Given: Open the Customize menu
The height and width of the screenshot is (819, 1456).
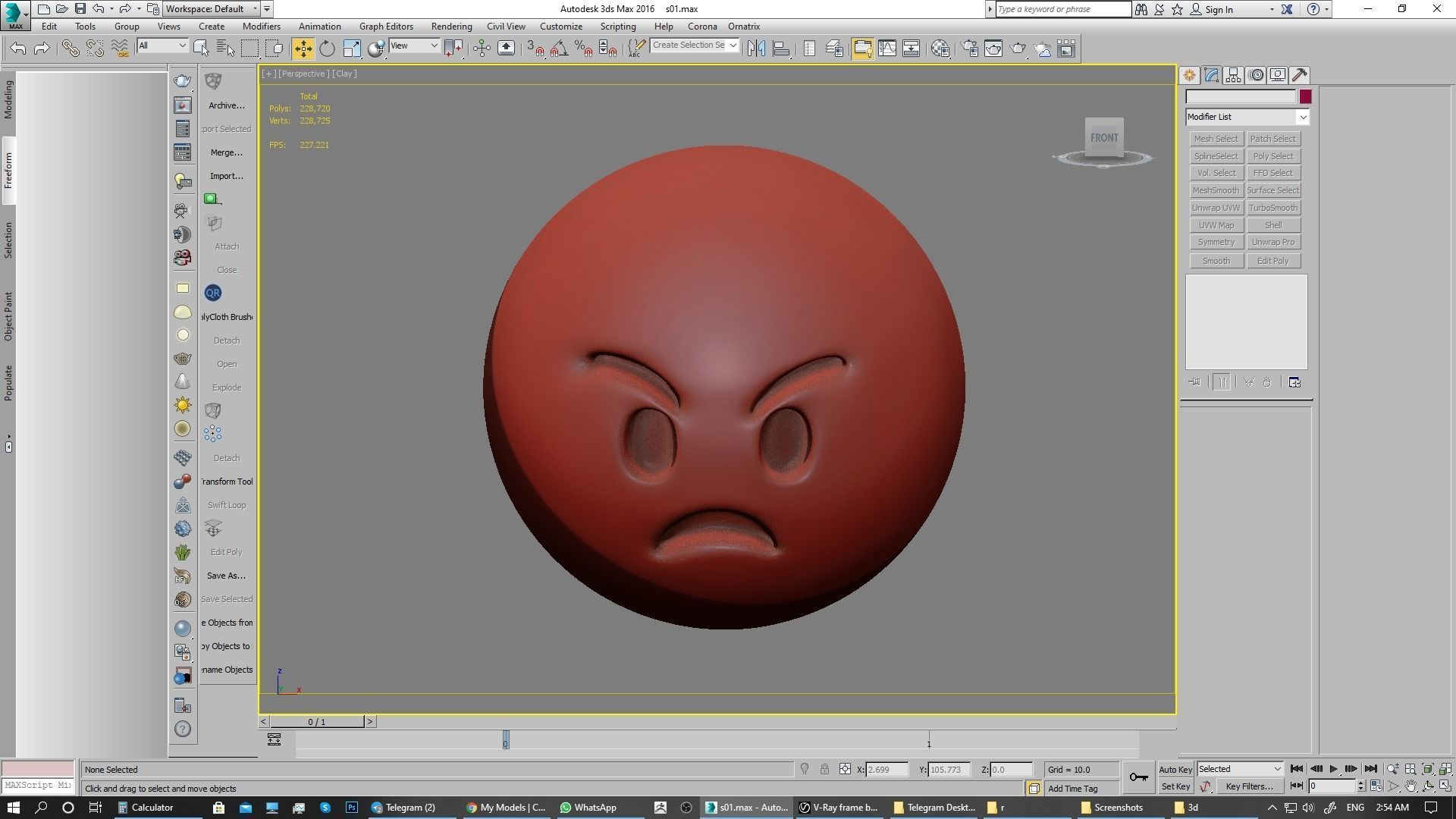Looking at the screenshot, I should click(x=561, y=27).
